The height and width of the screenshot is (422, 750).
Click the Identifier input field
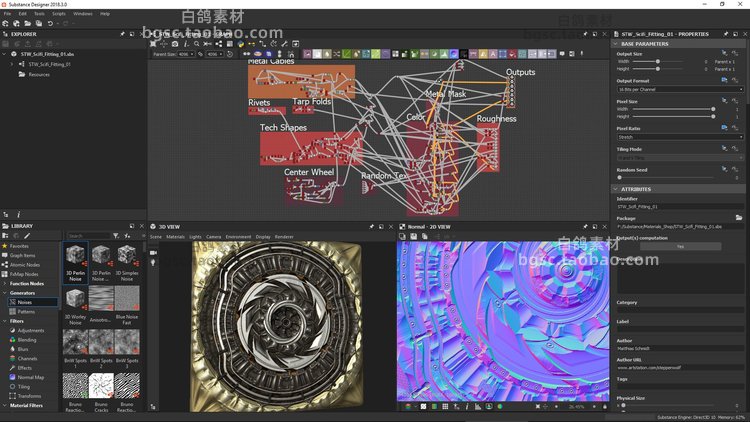coord(680,207)
